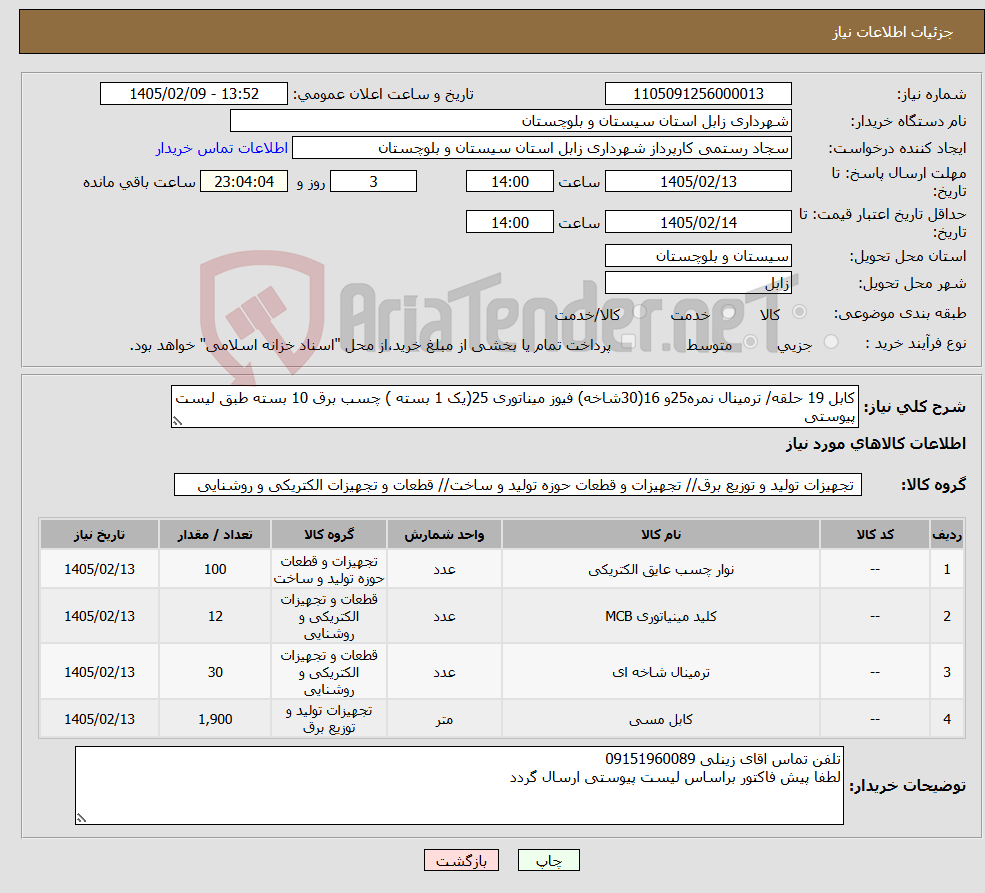Click the general need description text area
Screen dimensions: 985x893
click(x=514, y=407)
